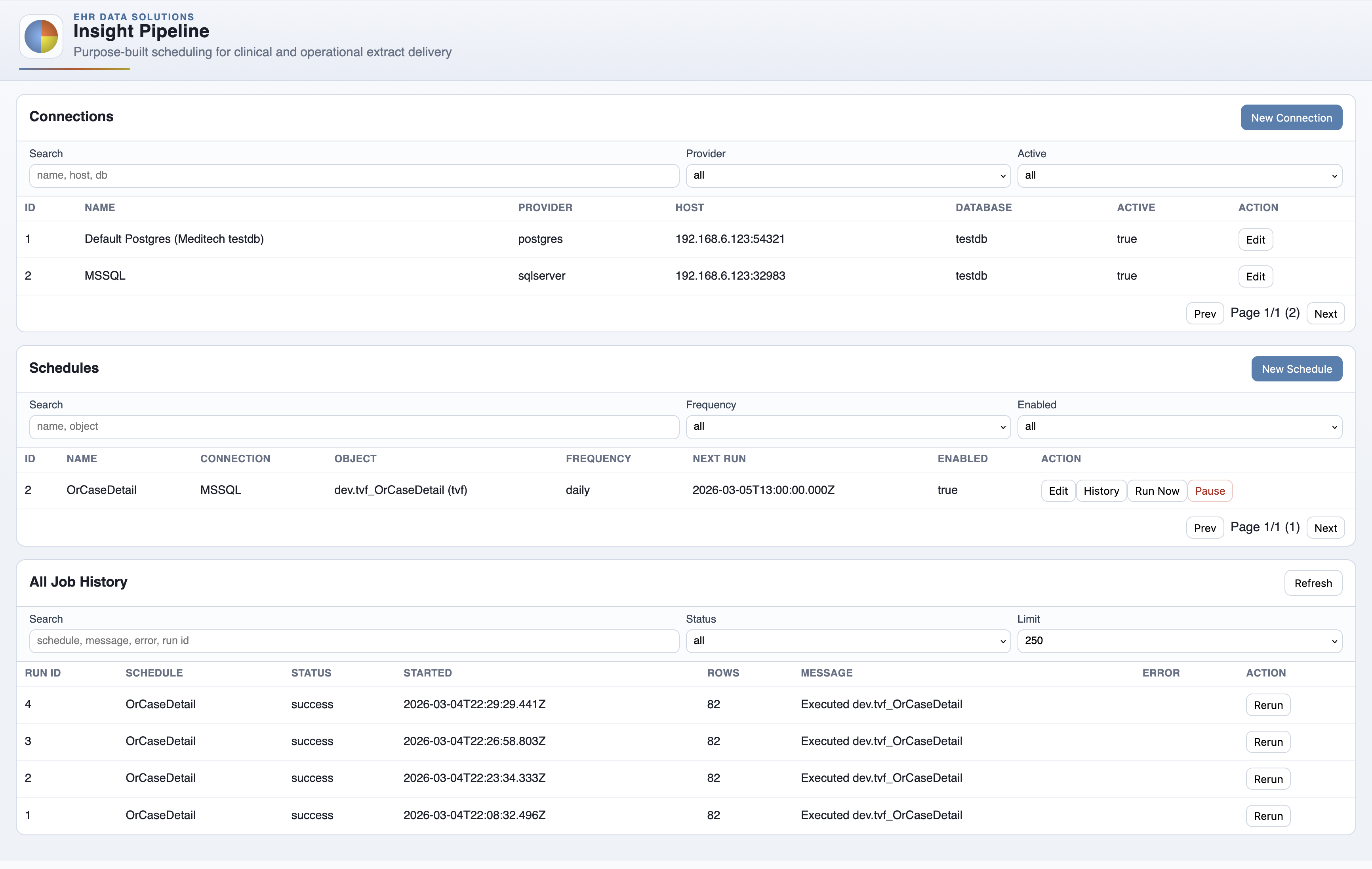
Task: Edit the Default Postgres connection
Action: pos(1255,239)
